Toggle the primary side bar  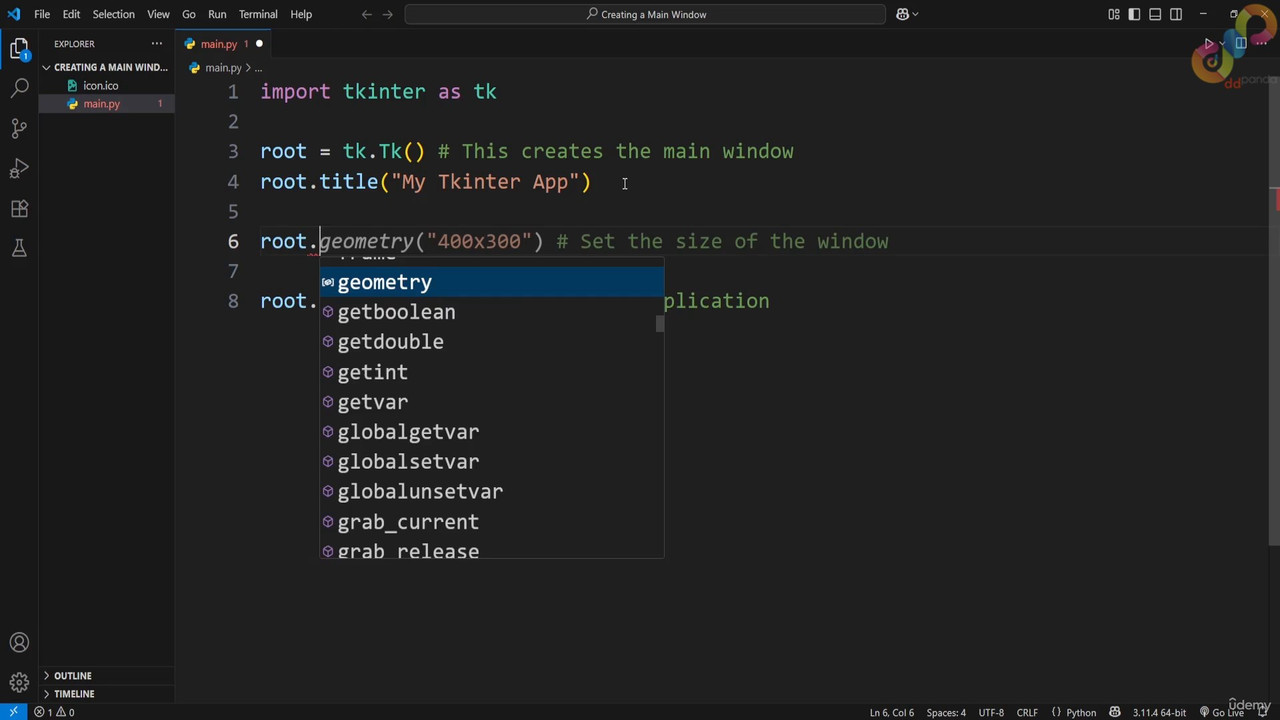point(1134,14)
